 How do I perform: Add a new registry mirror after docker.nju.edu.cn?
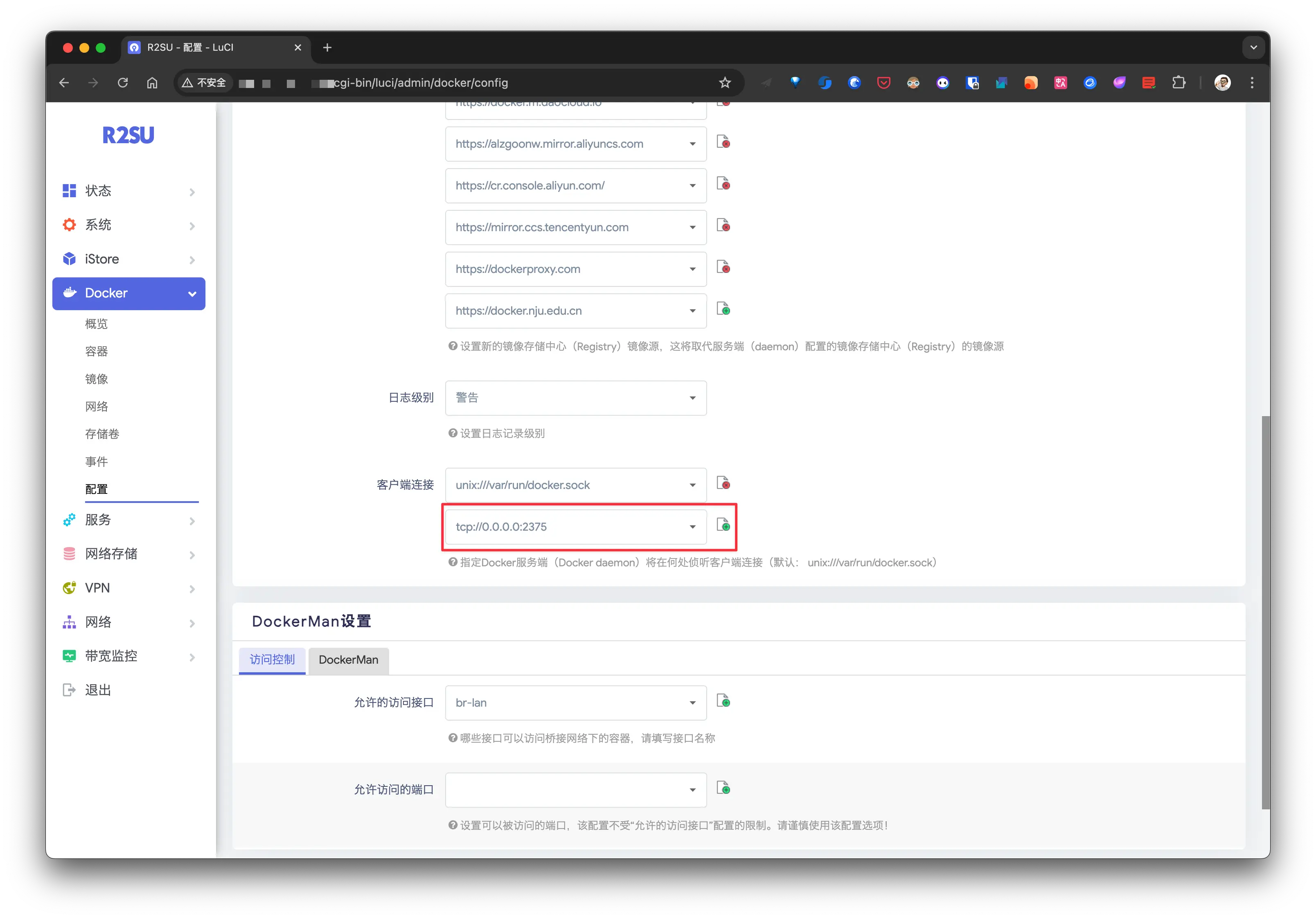[x=723, y=309]
